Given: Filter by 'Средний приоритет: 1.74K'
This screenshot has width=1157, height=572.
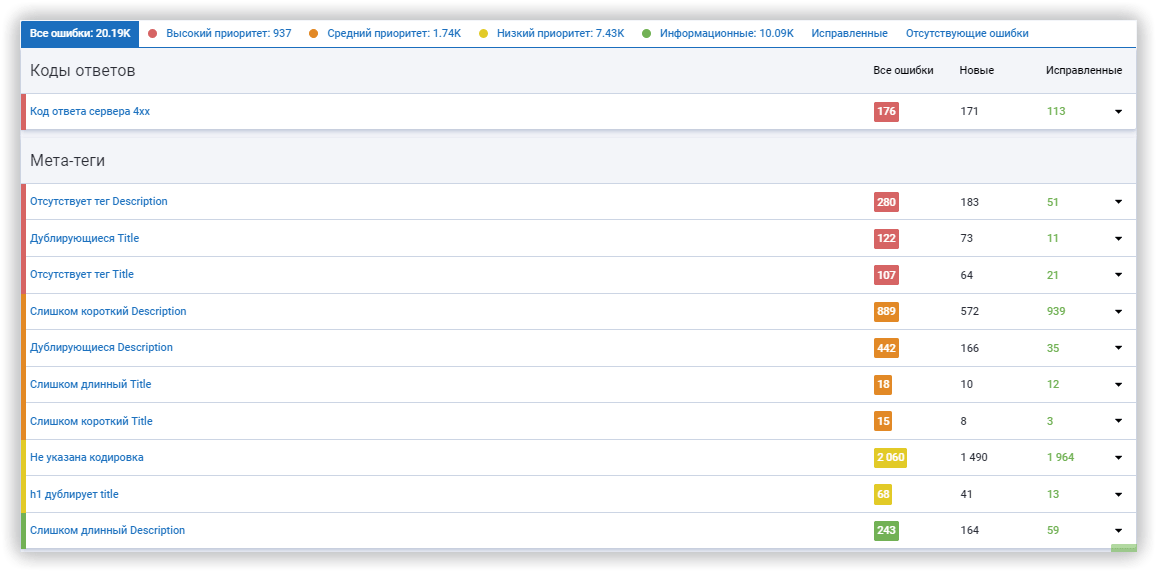Looking at the screenshot, I should pos(394,33).
